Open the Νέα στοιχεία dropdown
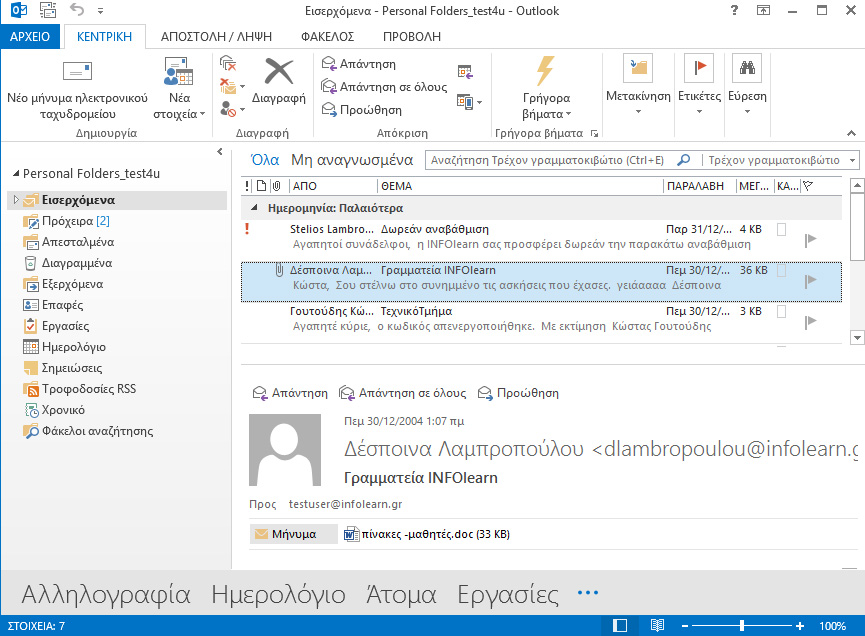Image resolution: width=865 pixels, height=636 pixels. tap(179, 89)
